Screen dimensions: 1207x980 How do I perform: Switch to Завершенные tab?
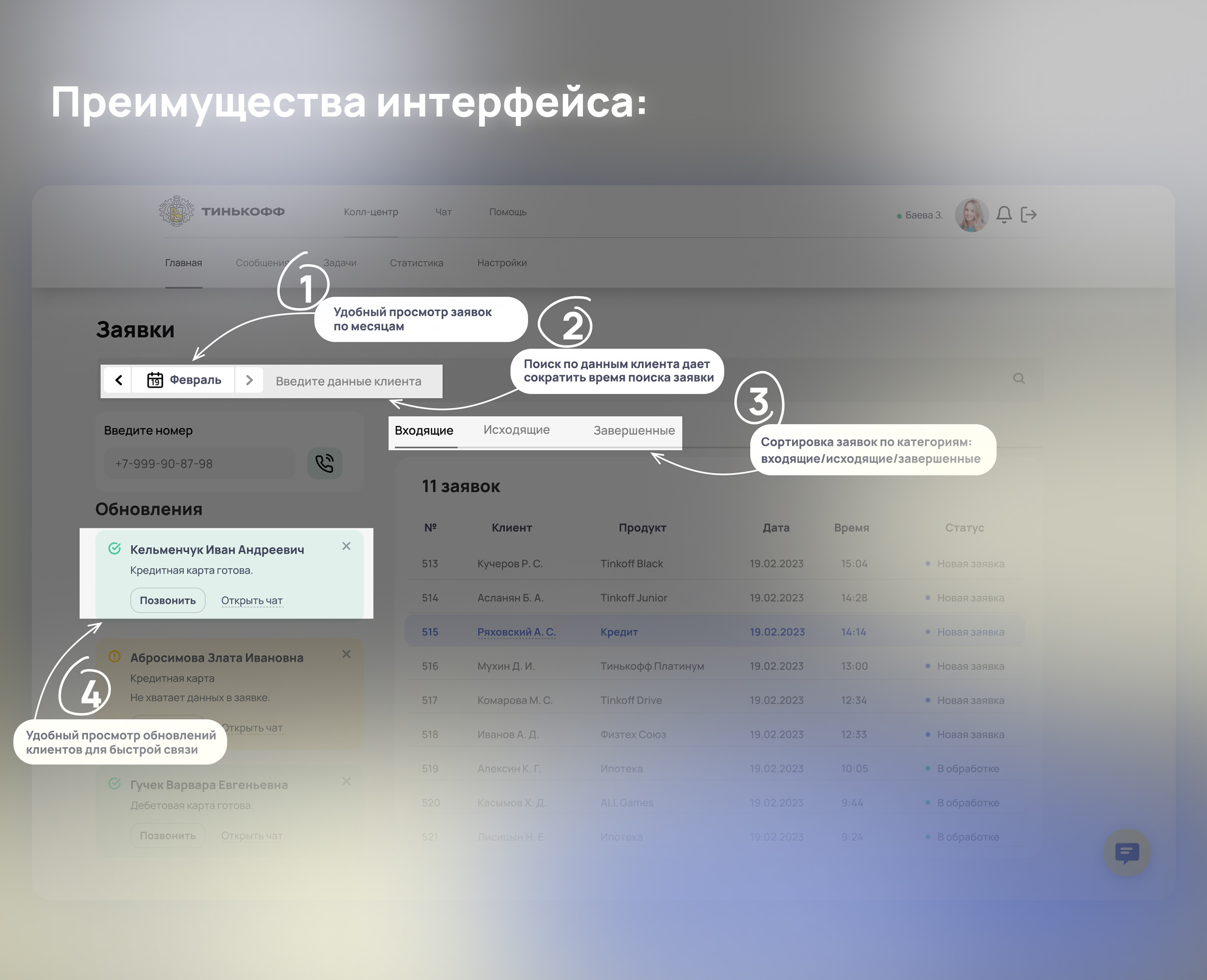[634, 430]
